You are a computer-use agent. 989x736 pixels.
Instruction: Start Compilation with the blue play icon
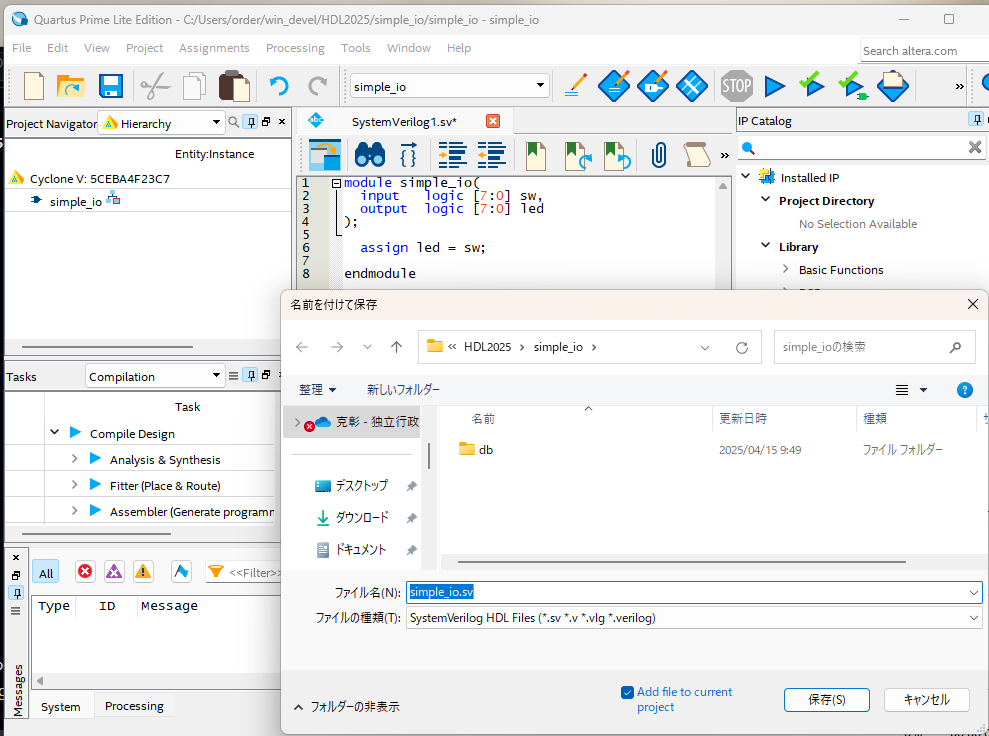click(x=775, y=86)
